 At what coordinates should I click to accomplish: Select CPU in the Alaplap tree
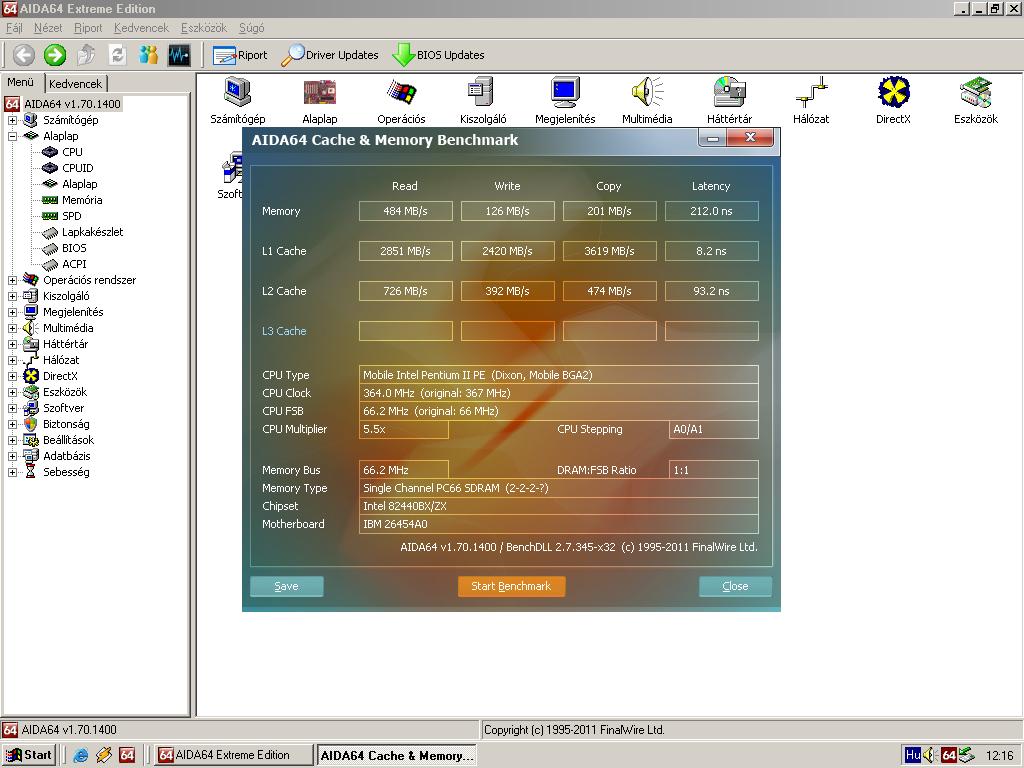point(72,152)
